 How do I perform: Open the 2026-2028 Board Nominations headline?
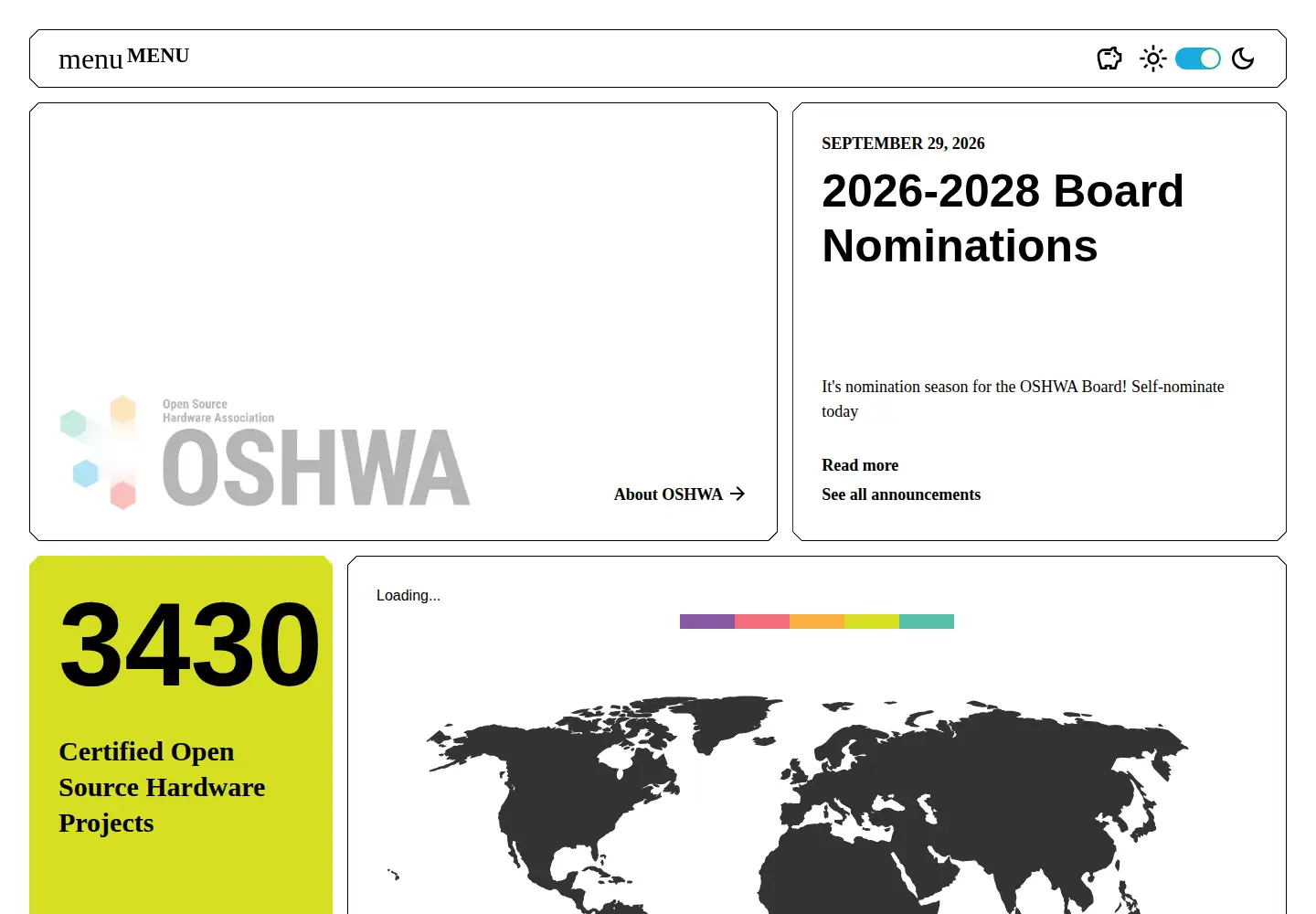(1003, 218)
